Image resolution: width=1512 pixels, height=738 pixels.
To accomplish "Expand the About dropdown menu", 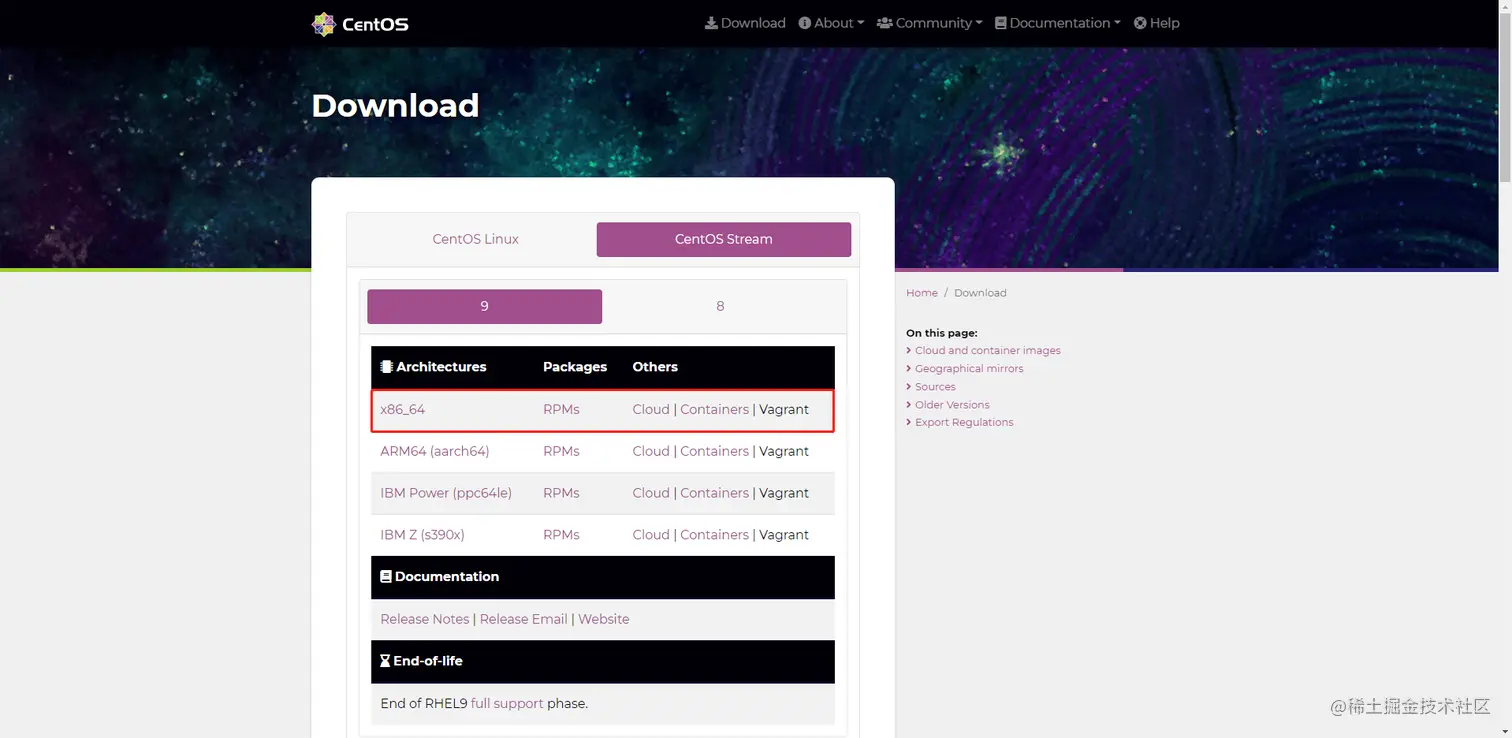I will pos(831,23).
